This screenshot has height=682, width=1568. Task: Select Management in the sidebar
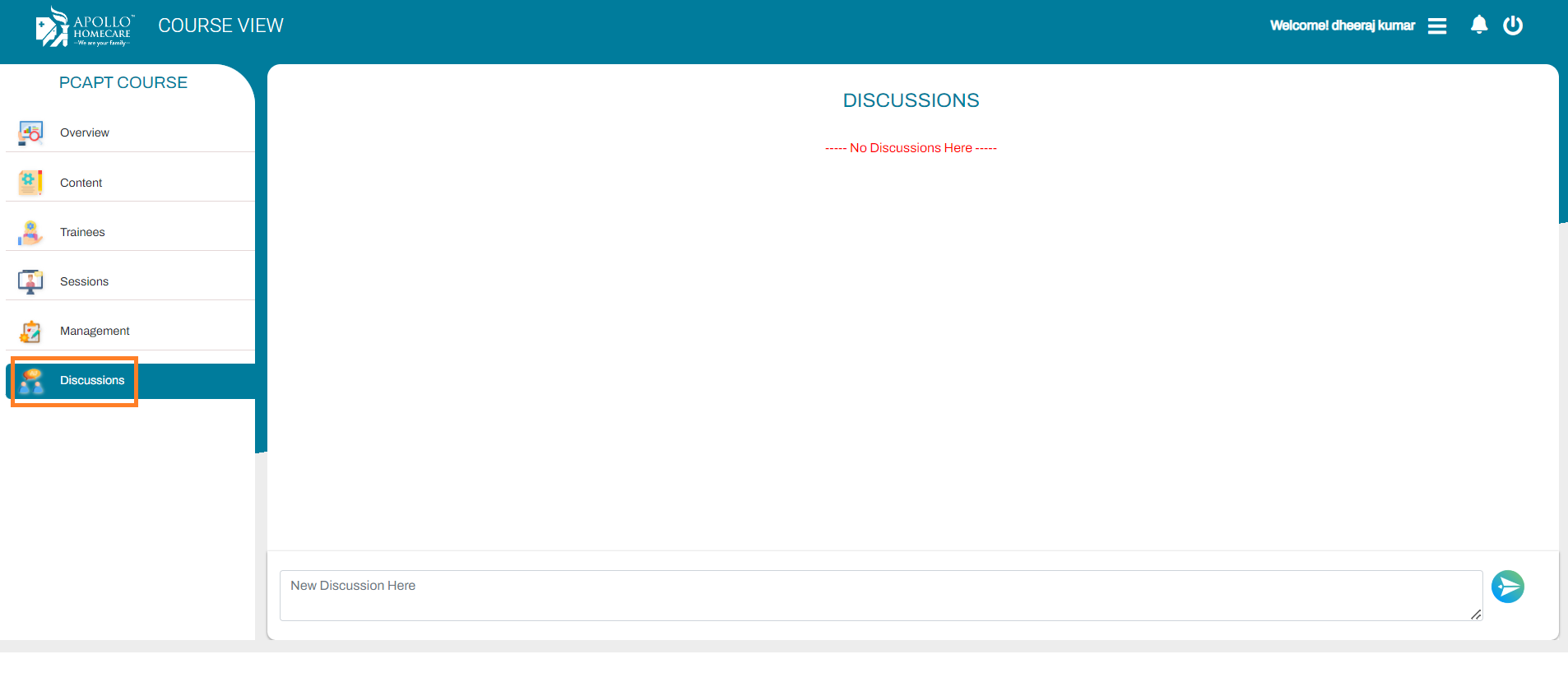(95, 331)
